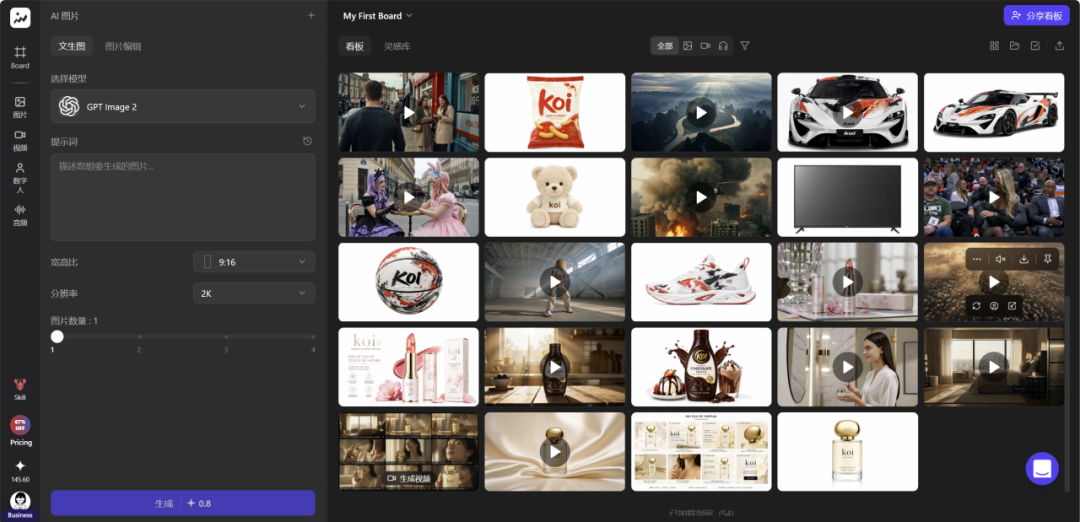Viewport: 1080px width, 522px height.
Task: Open the Koi basketball thumbnail
Action: click(408, 282)
